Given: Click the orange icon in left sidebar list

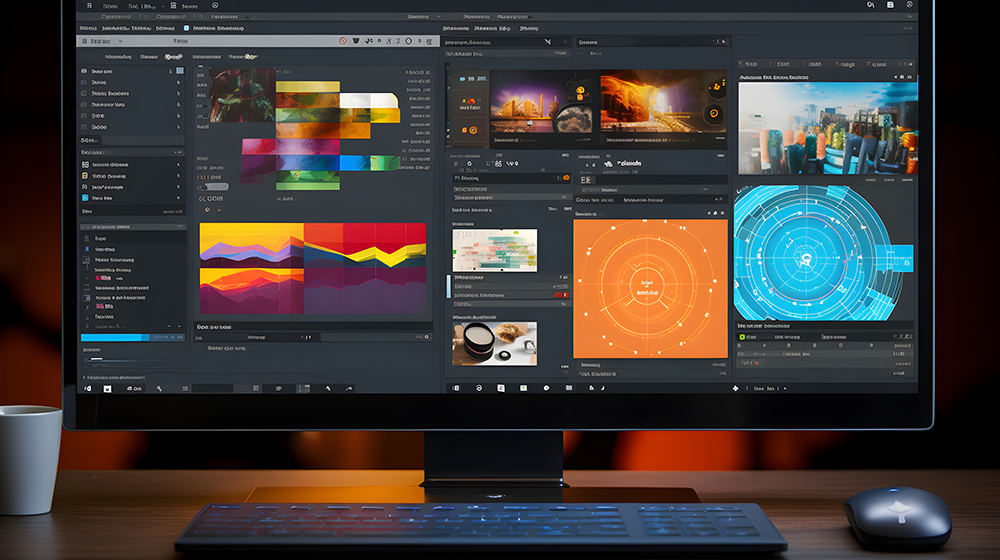Looking at the screenshot, I should pyautogui.click(x=83, y=176).
